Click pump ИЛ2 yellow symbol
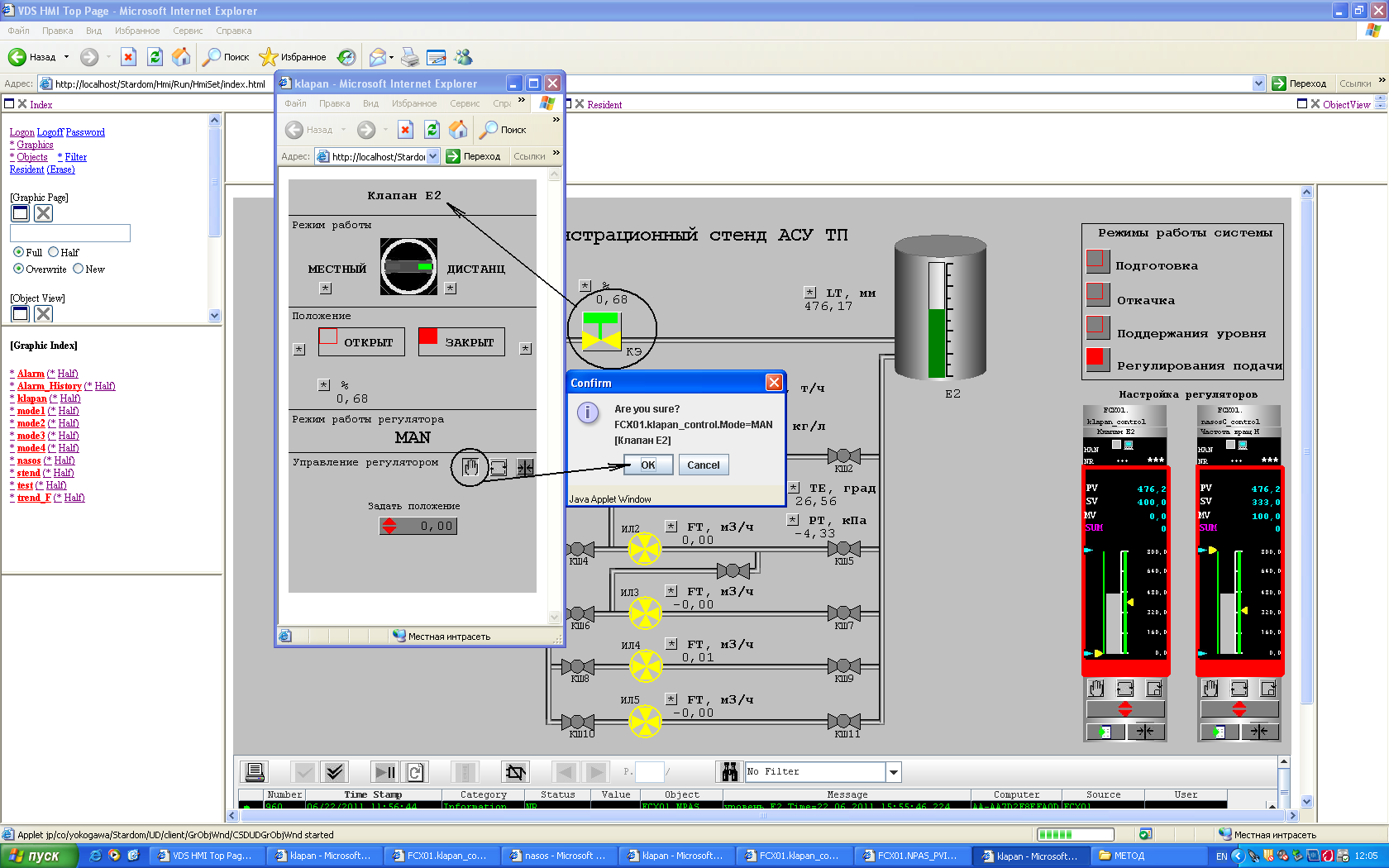Image resolution: width=1389 pixels, height=868 pixels. (x=644, y=549)
